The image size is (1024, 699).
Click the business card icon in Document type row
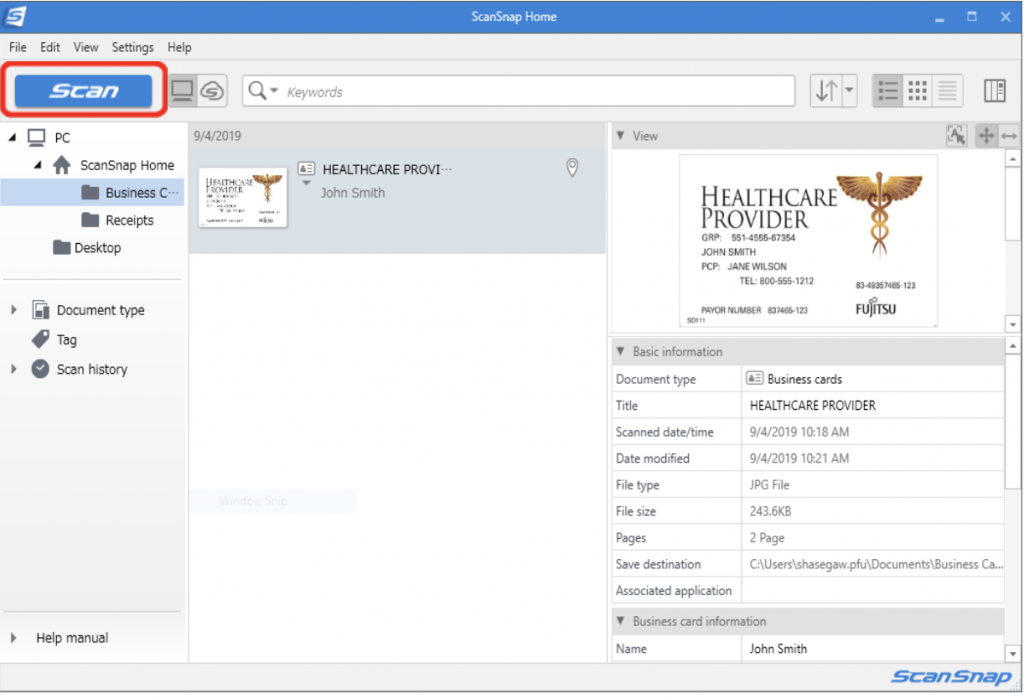[755, 378]
